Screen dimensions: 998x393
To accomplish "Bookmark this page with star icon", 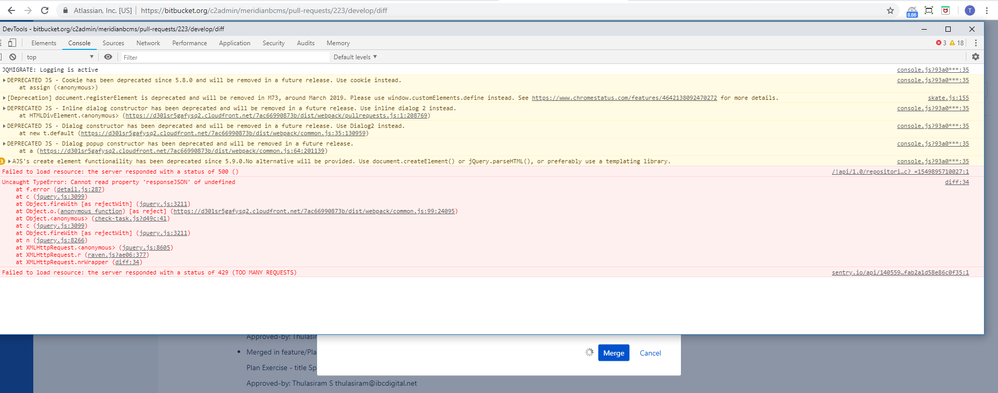I will [890, 11].
